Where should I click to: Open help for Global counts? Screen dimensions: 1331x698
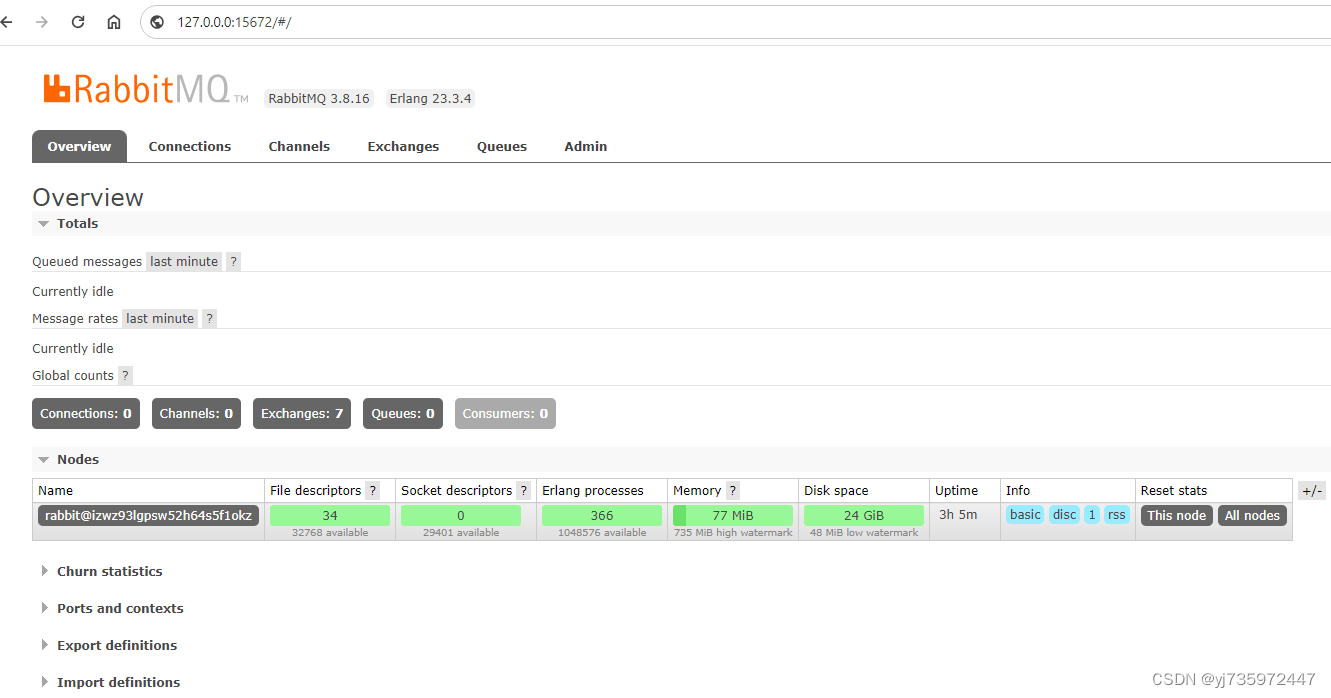click(x=125, y=376)
